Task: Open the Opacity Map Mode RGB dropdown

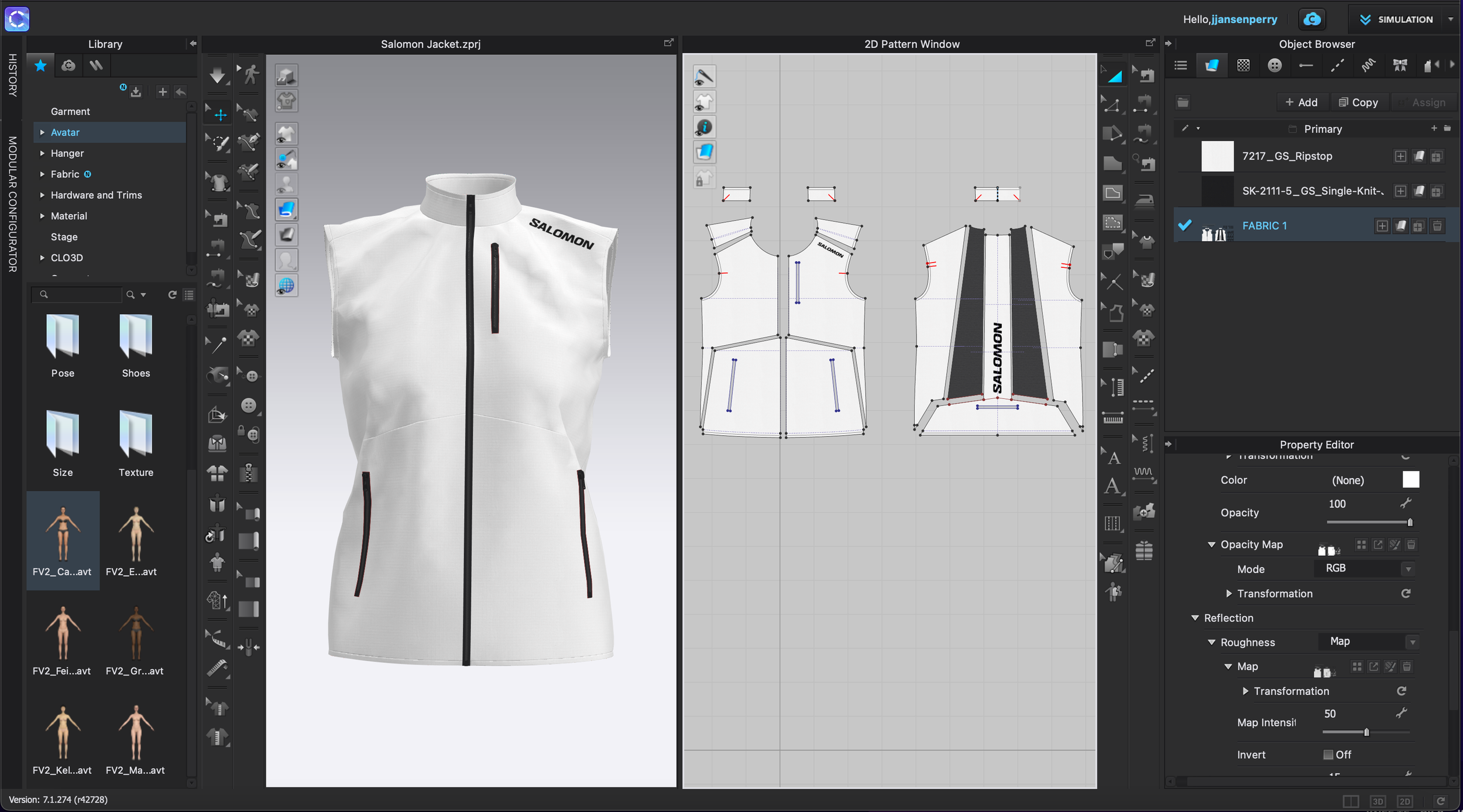Action: (1363, 569)
